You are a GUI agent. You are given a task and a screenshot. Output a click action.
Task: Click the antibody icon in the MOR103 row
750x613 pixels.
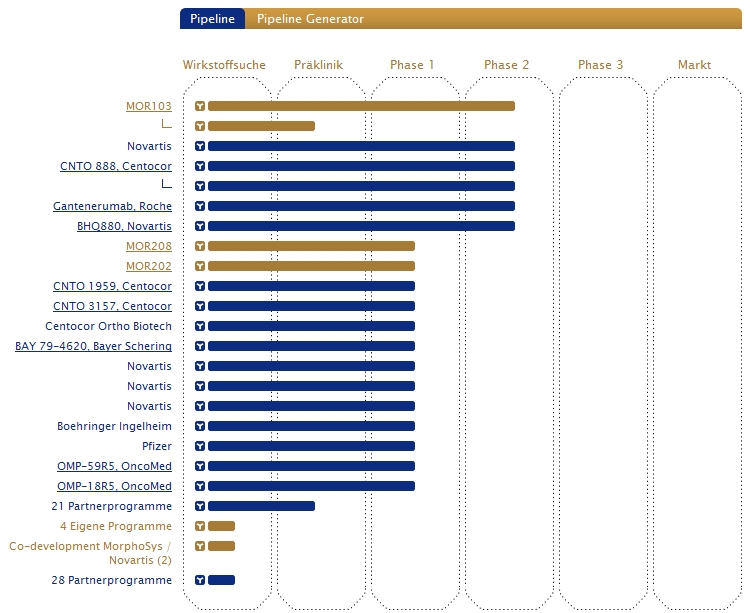click(x=200, y=106)
